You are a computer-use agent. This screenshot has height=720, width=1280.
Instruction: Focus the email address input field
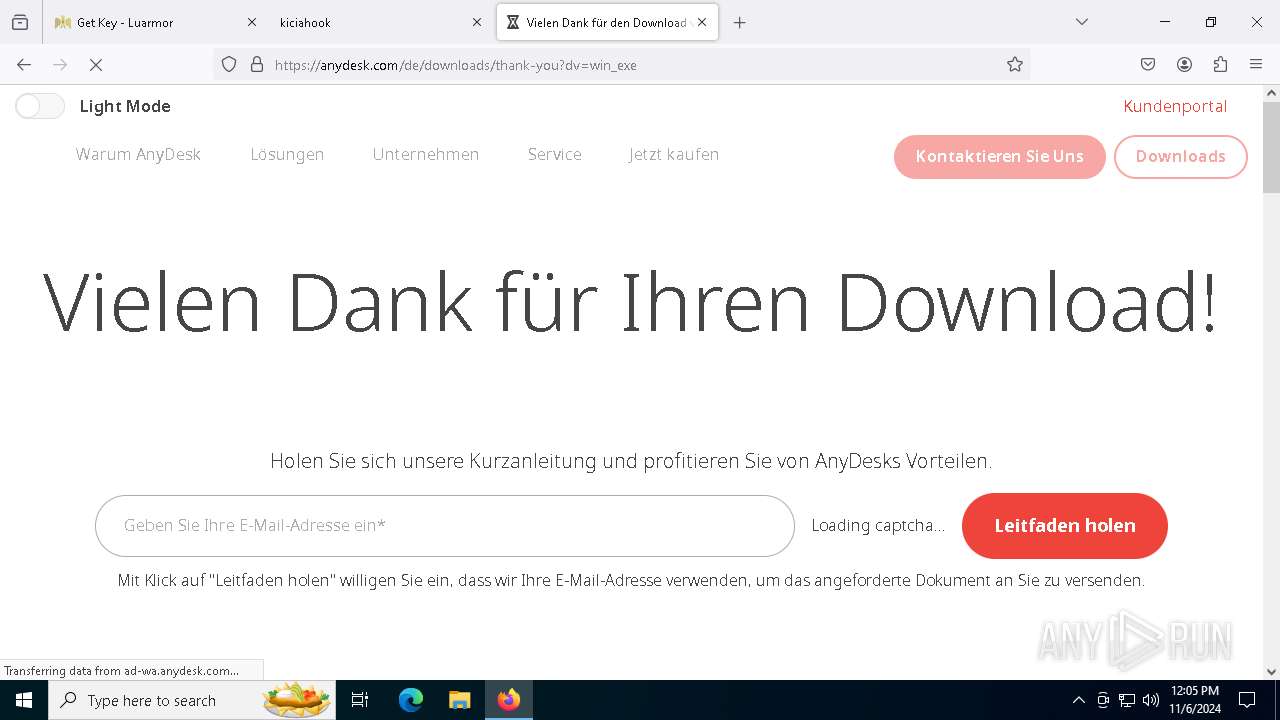click(445, 525)
